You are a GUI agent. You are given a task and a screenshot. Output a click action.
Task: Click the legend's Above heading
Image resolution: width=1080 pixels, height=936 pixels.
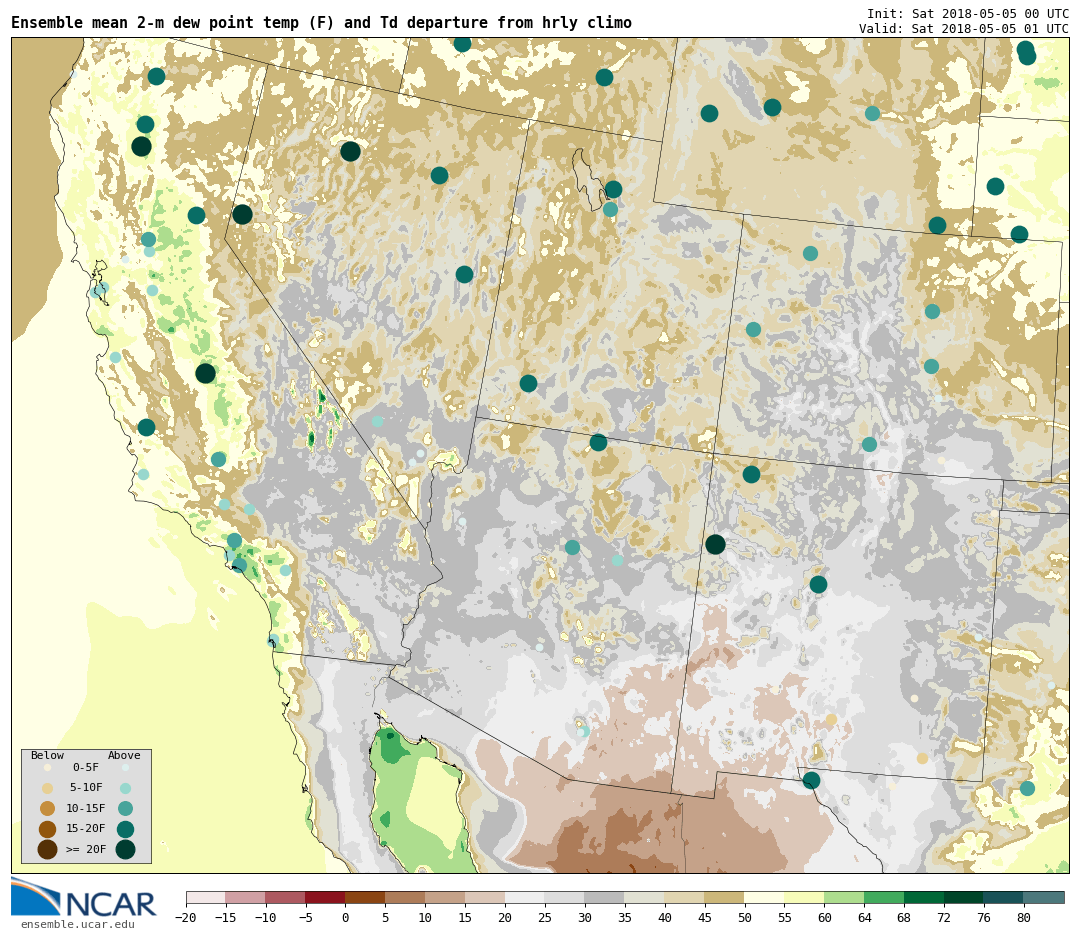124,755
